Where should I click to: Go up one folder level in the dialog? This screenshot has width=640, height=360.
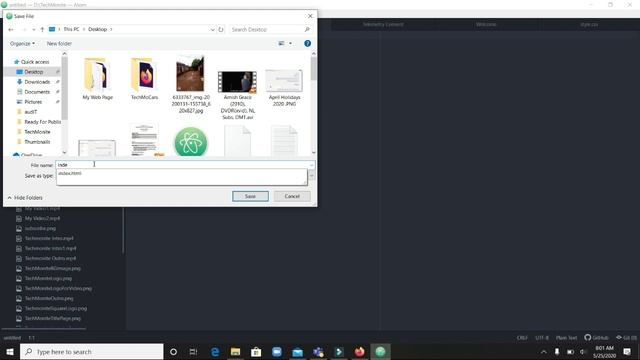(x=42, y=29)
